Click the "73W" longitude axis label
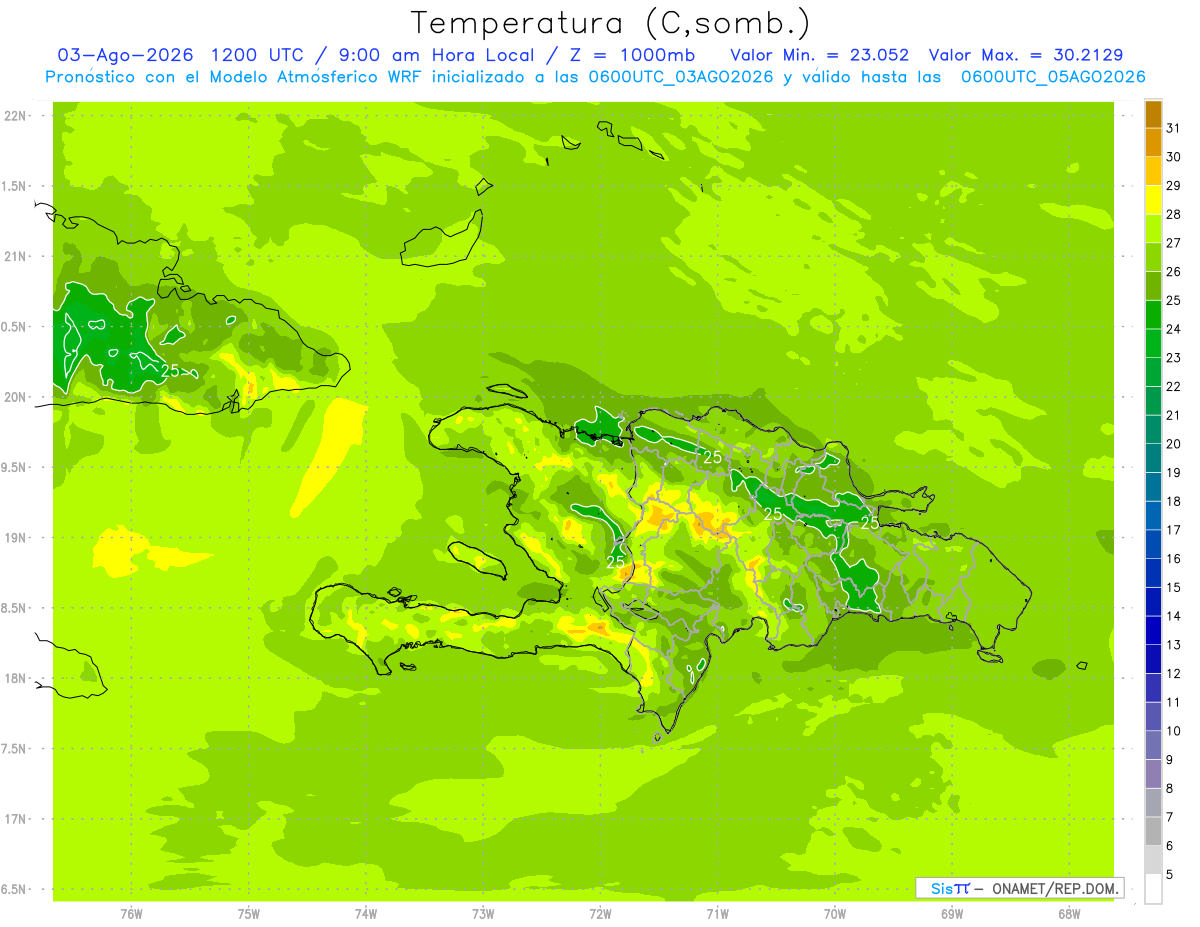The image size is (1200, 927). click(483, 914)
